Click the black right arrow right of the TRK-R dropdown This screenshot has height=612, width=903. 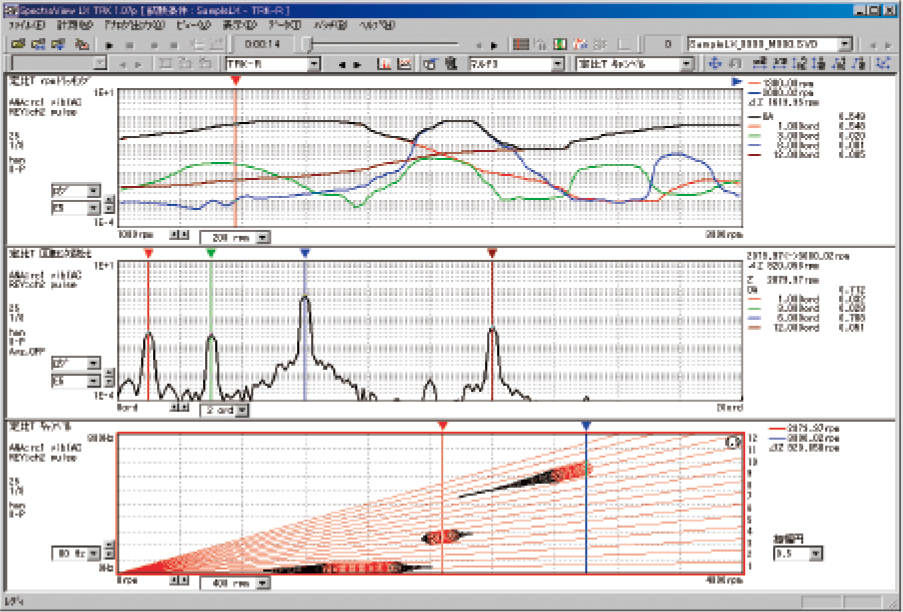(357, 64)
